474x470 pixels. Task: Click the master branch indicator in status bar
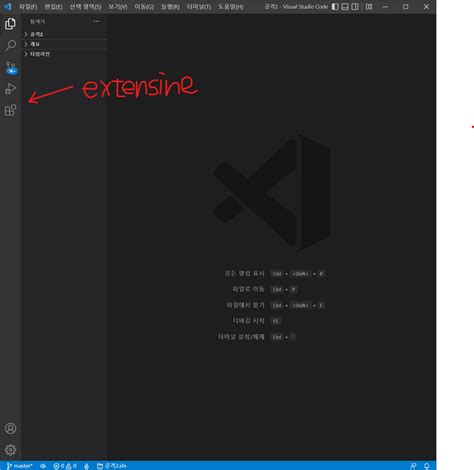click(x=20, y=466)
